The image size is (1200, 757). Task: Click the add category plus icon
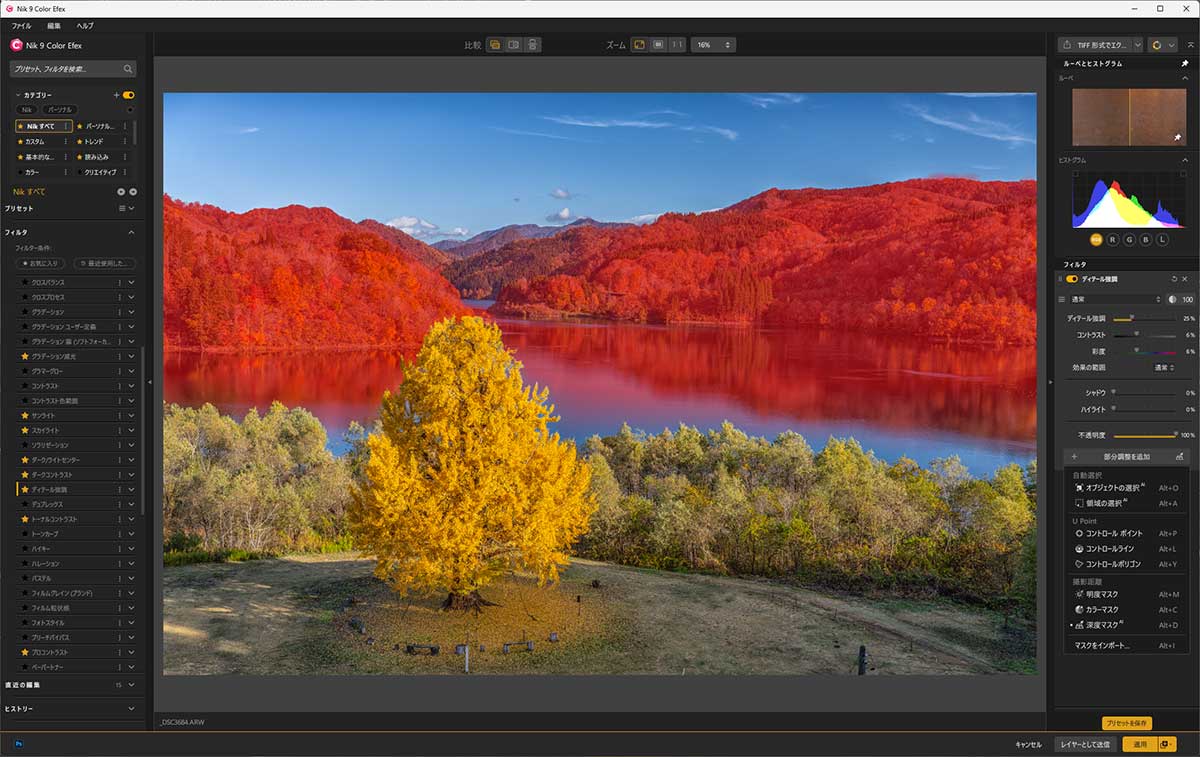pos(117,95)
